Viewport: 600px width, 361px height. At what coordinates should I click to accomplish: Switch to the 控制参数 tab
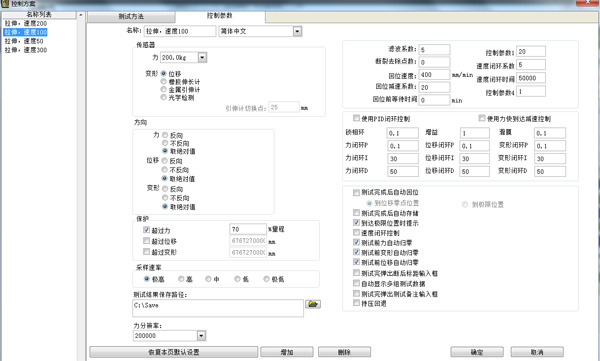(x=220, y=16)
